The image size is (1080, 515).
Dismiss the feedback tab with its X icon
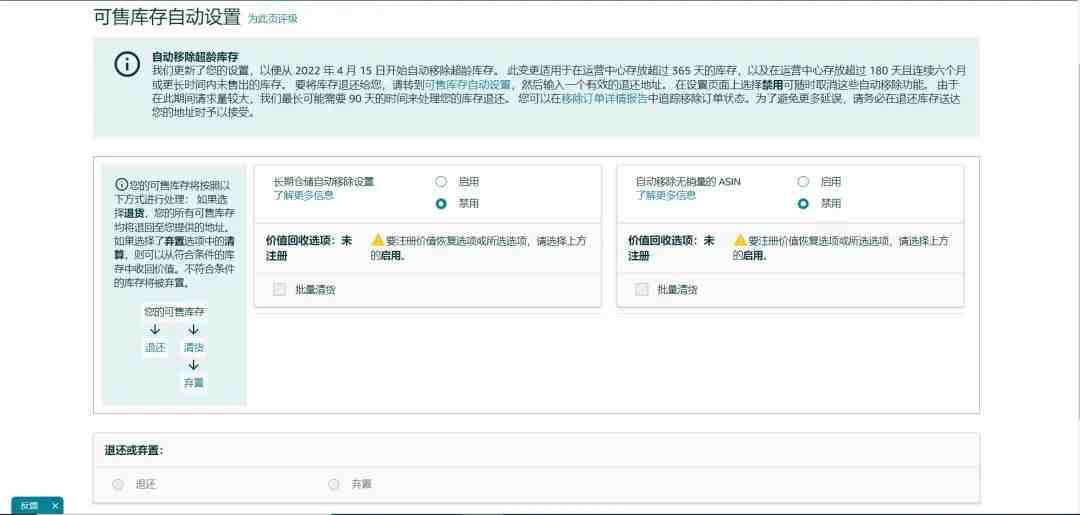pos(55,506)
